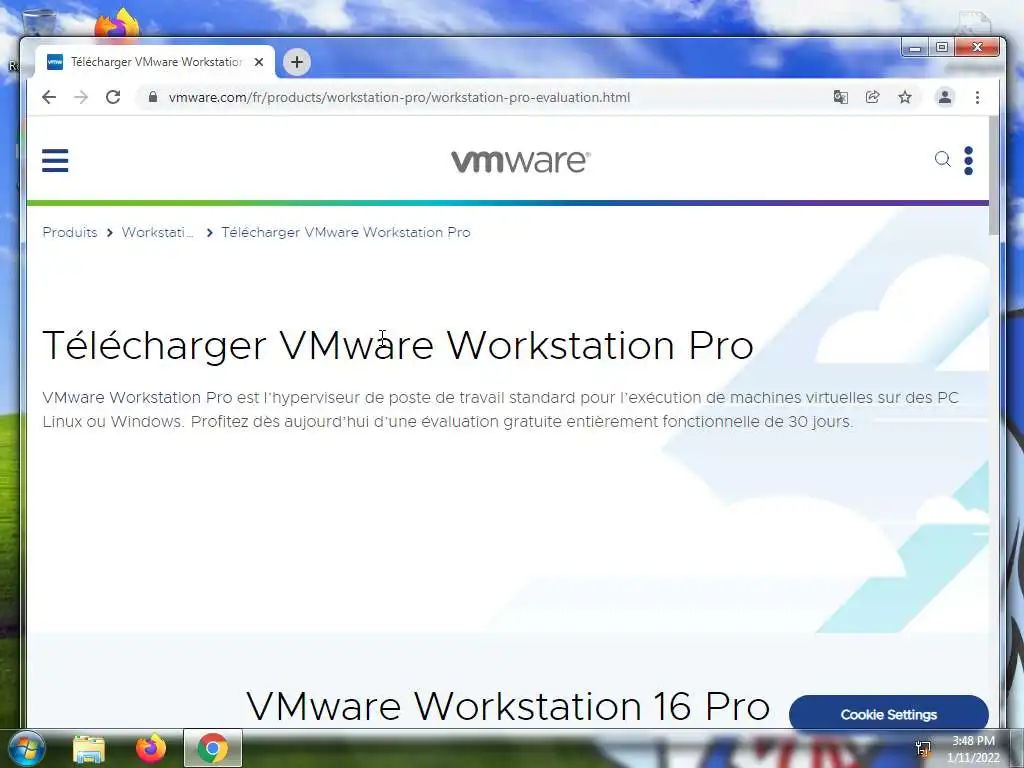
Task: Open the Recycle Bin on the desktop
Action: tap(38, 23)
